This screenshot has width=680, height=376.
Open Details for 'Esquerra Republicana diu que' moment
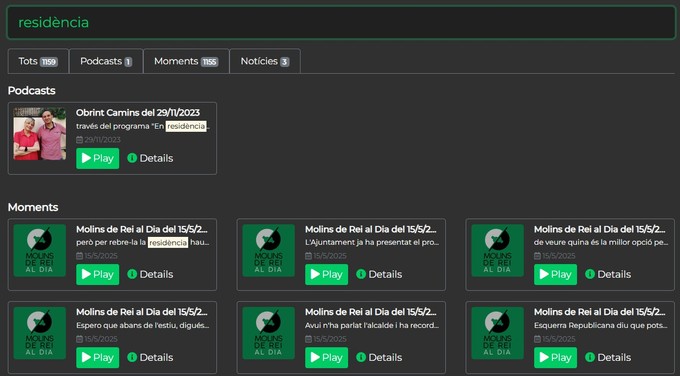pos(608,357)
